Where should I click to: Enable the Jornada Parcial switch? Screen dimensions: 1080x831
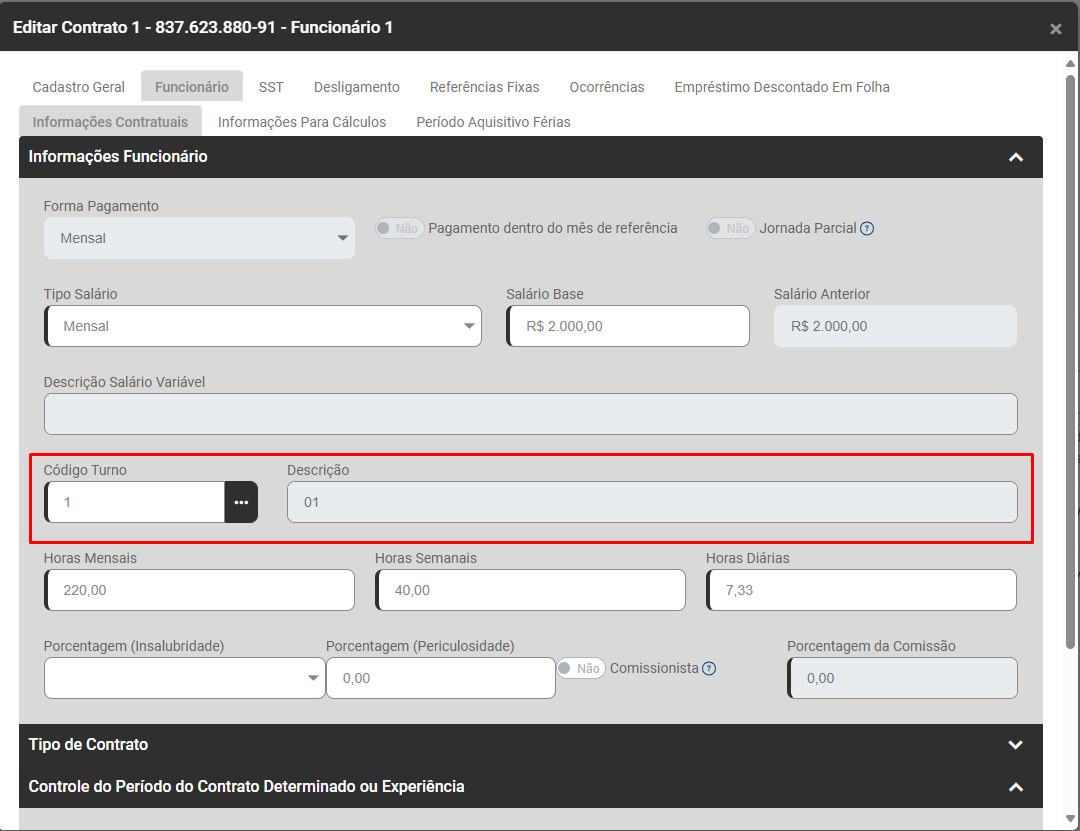[730, 228]
